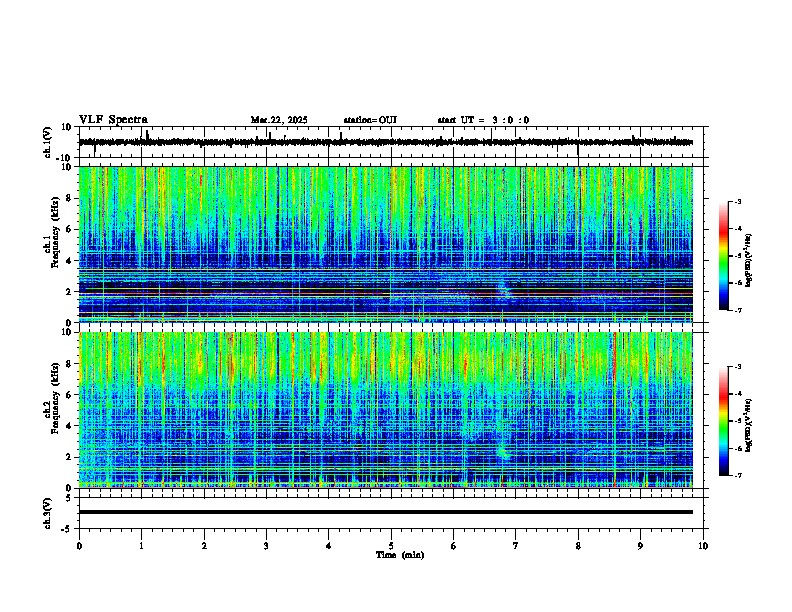Click the "Time (min)" axis label
Image resolution: width=792 pixels, height=612 pixels.
tap(400, 555)
